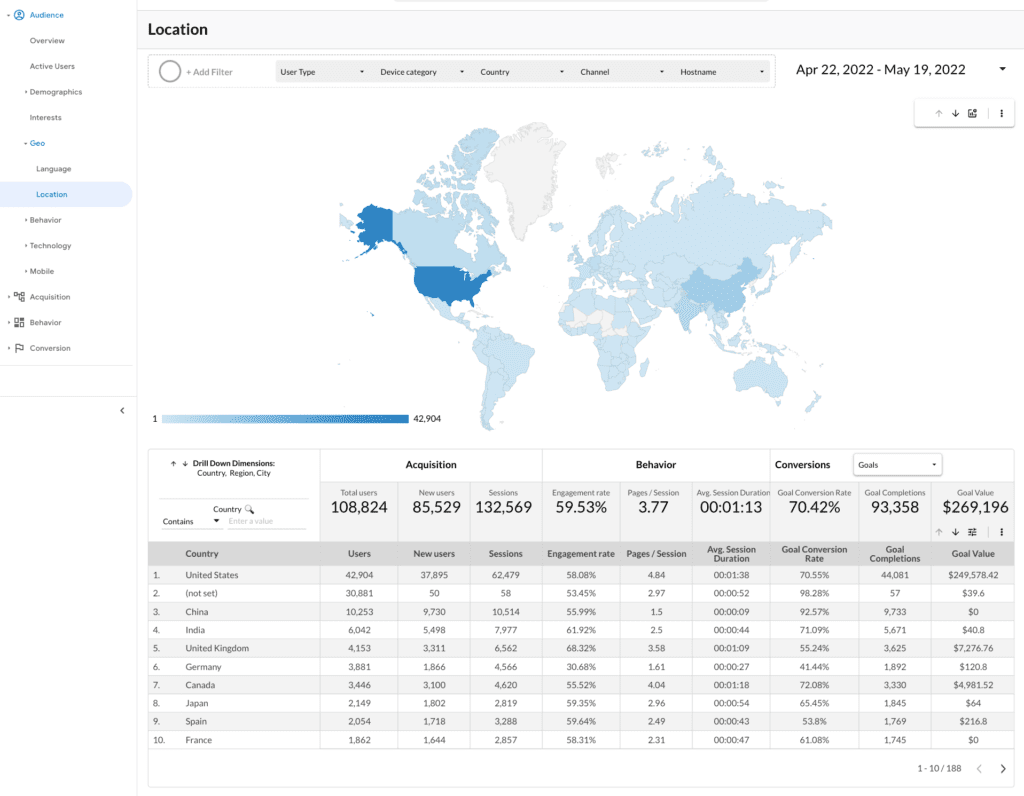The image size is (1024, 796).
Task: Open the three-dot menu next to the table
Action: pyautogui.click(x=1000, y=531)
